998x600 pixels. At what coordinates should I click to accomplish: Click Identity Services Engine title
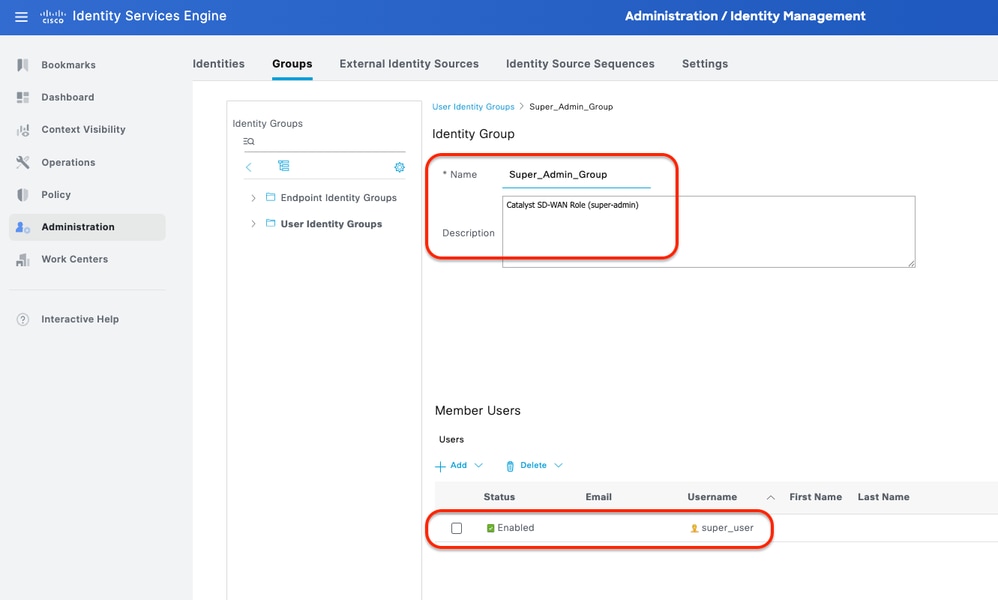click(x=150, y=16)
